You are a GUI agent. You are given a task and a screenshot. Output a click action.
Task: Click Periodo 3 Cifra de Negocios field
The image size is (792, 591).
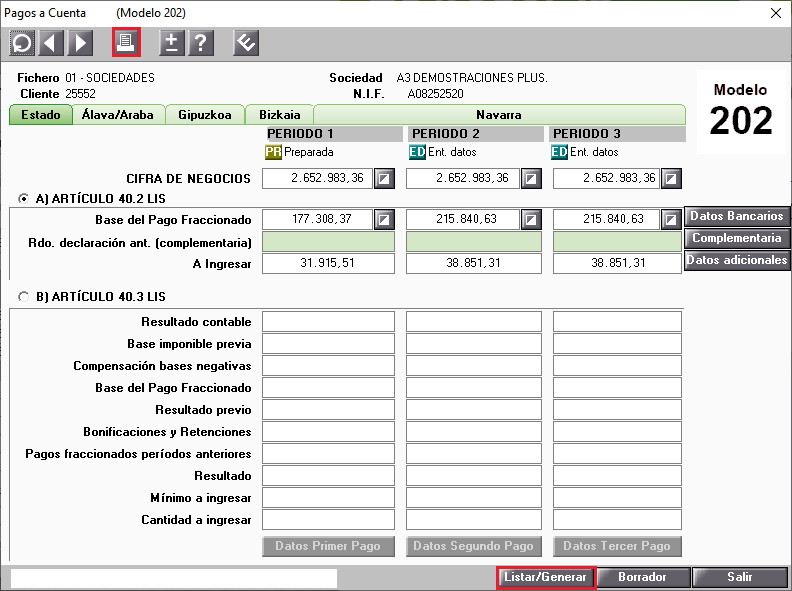[606, 178]
